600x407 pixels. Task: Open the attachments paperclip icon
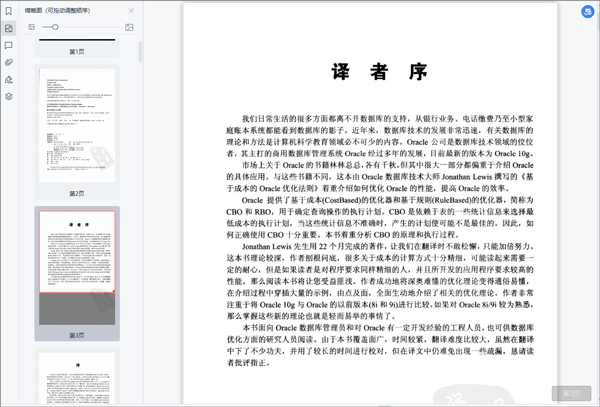pyautogui.click(x=9, y=62)
